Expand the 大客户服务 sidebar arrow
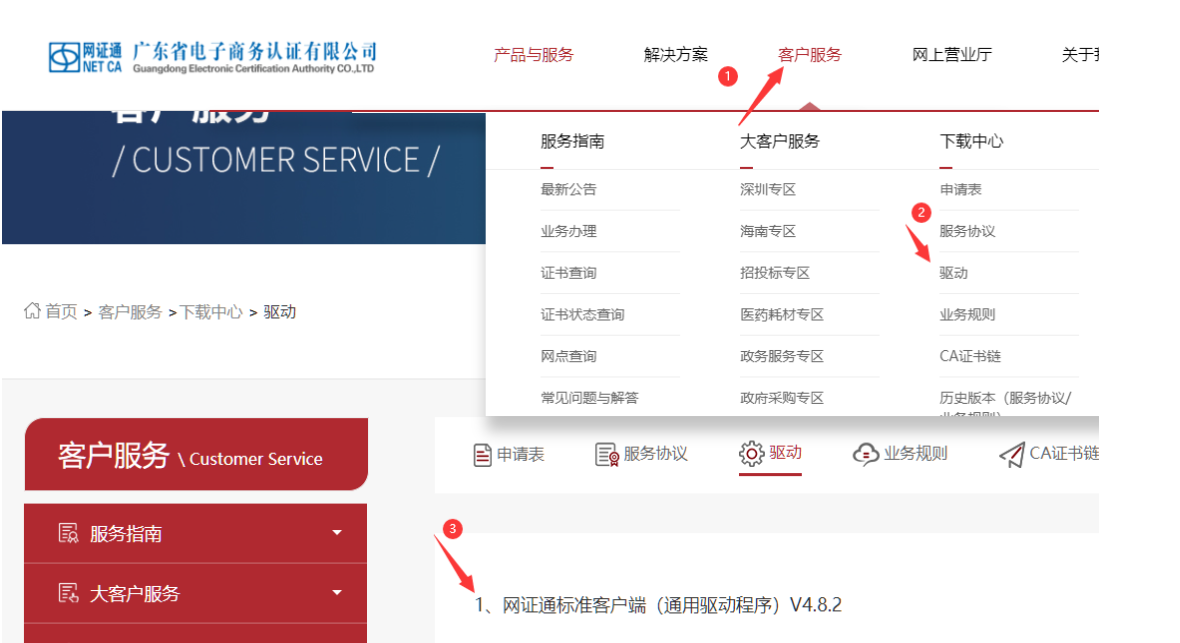1180x643 pixels. 337,593
